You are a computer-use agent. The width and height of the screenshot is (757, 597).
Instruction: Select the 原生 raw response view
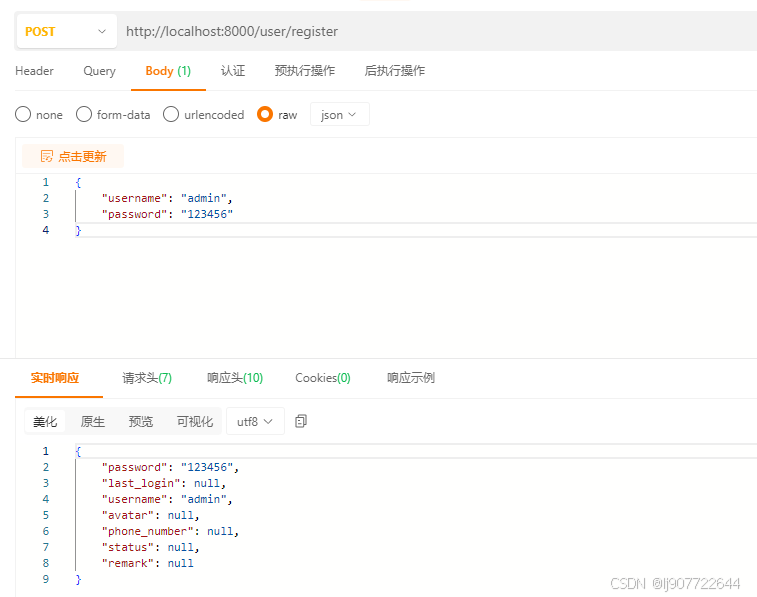point(93,421)
